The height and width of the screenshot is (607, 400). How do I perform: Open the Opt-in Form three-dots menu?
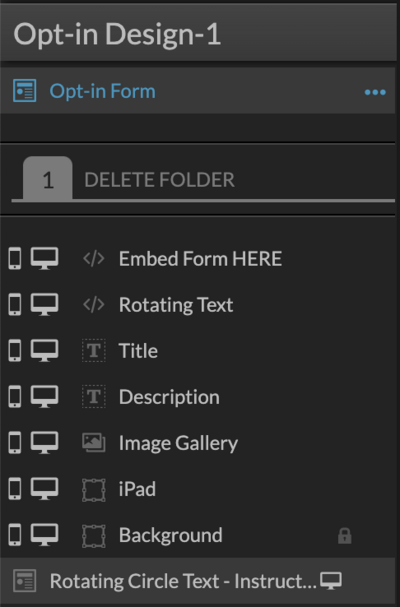click(375, 92)
